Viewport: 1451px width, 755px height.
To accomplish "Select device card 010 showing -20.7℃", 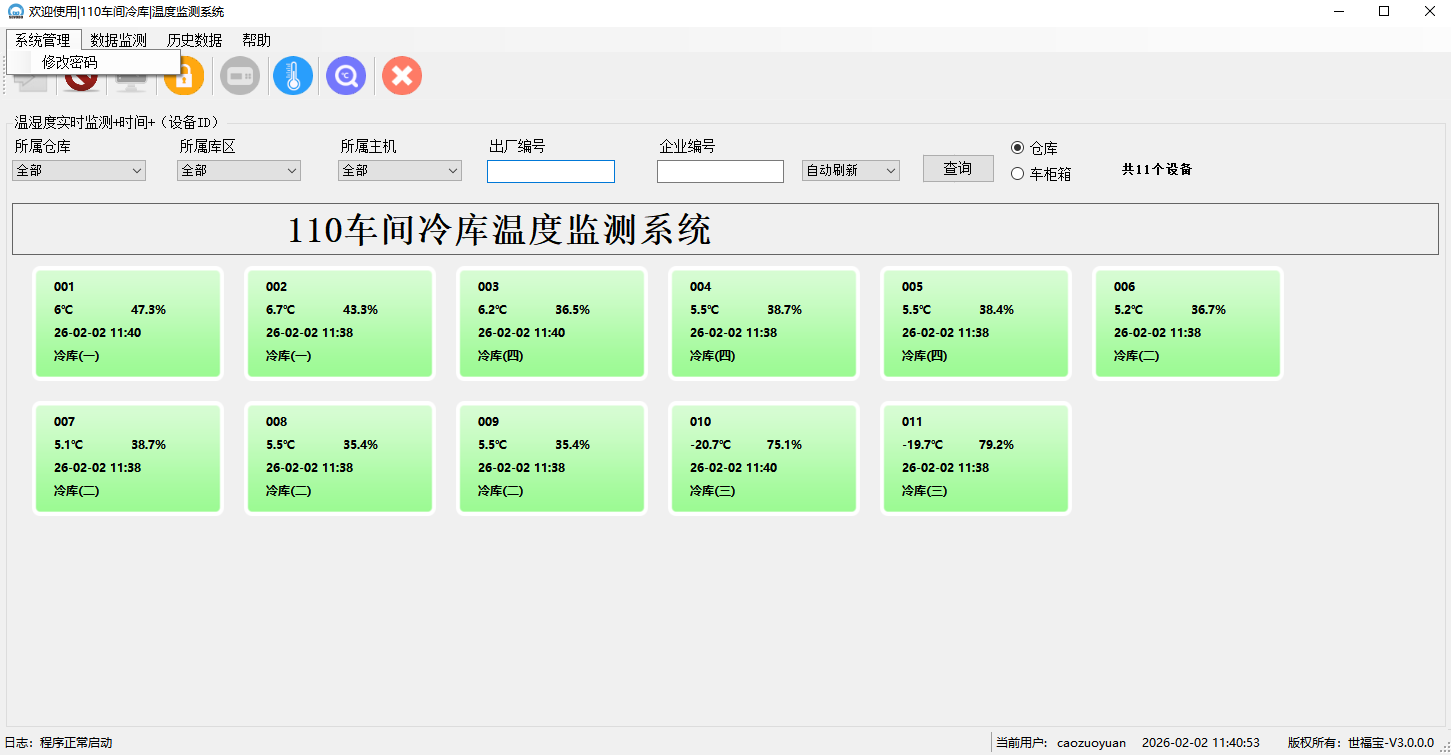I will coord(764,458).
